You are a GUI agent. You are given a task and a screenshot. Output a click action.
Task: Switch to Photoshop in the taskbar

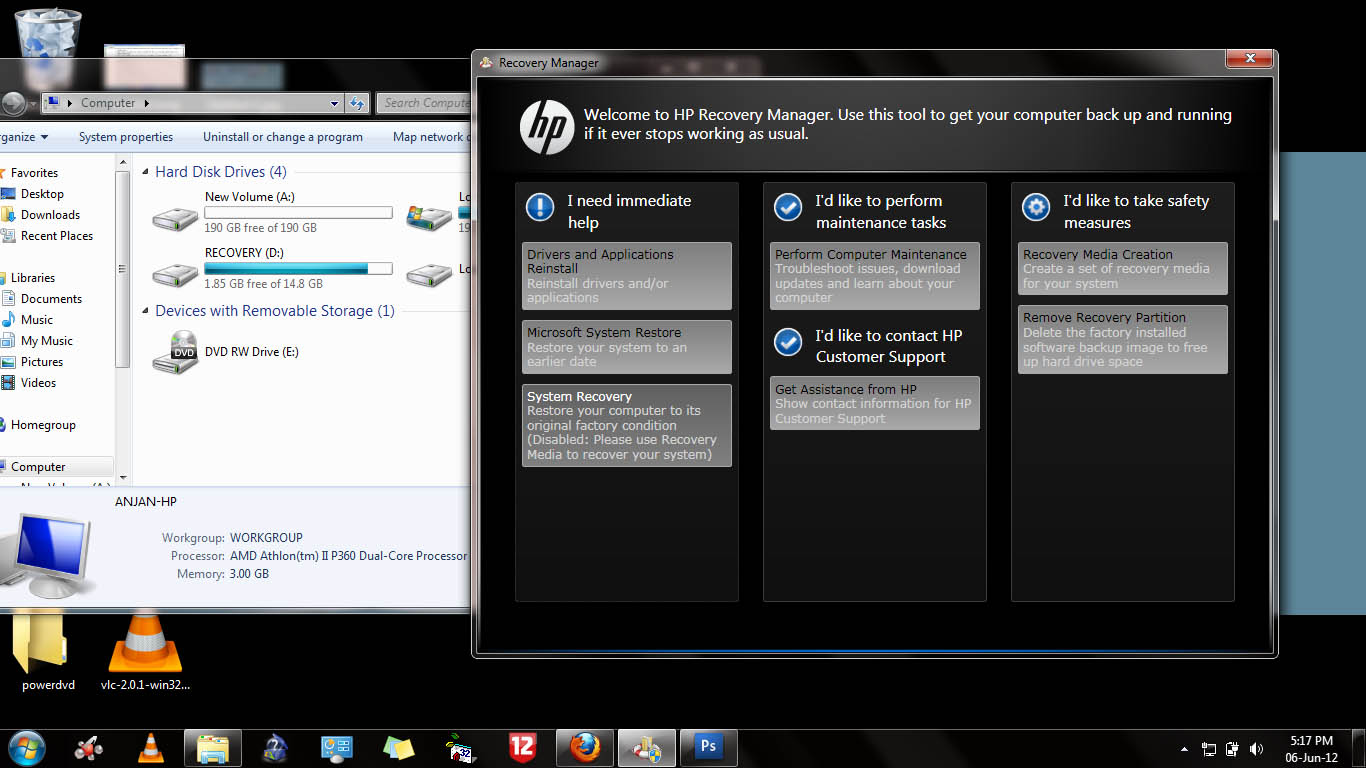(x=708, y=747)
